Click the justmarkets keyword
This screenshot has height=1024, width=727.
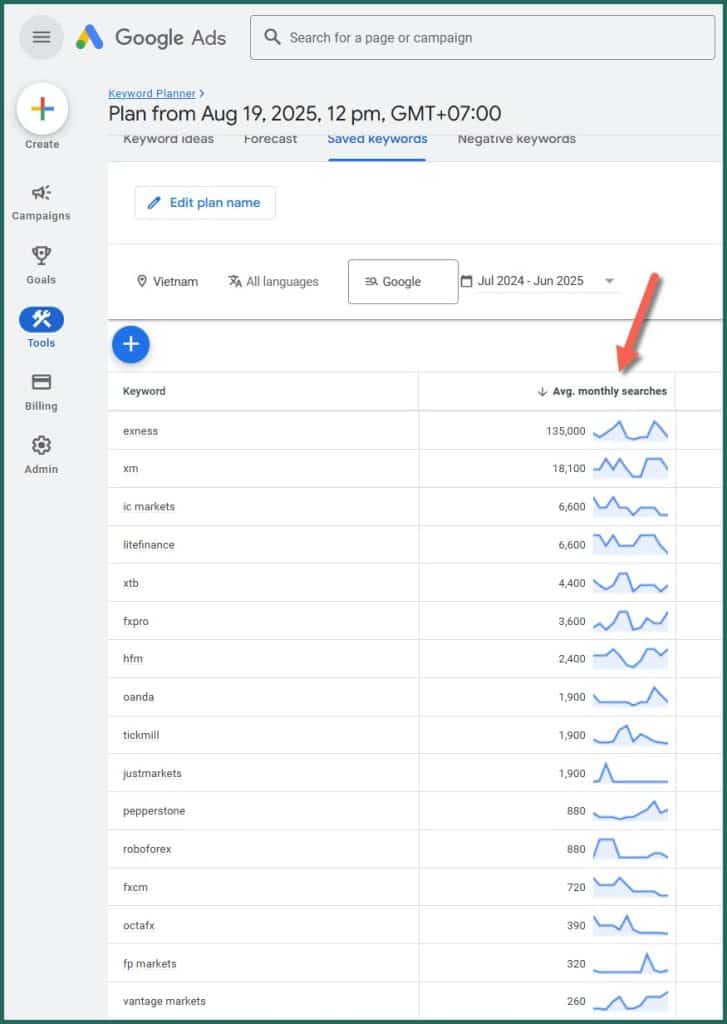pyautogui.click(x=152, y=773)
